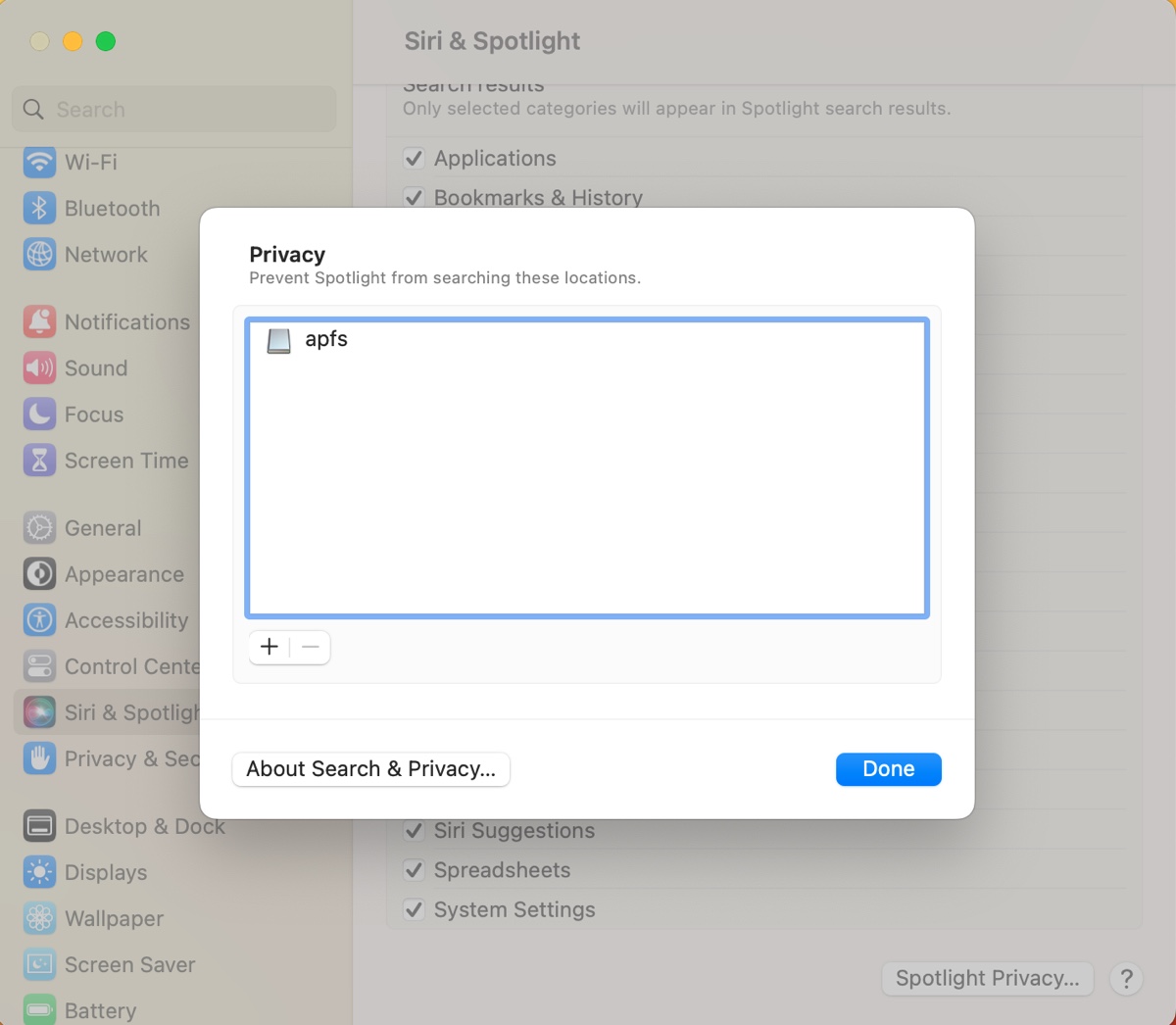Open help with the question mark button
This screenshot has height=1025, width=1176.
[x=1127, y=978]
